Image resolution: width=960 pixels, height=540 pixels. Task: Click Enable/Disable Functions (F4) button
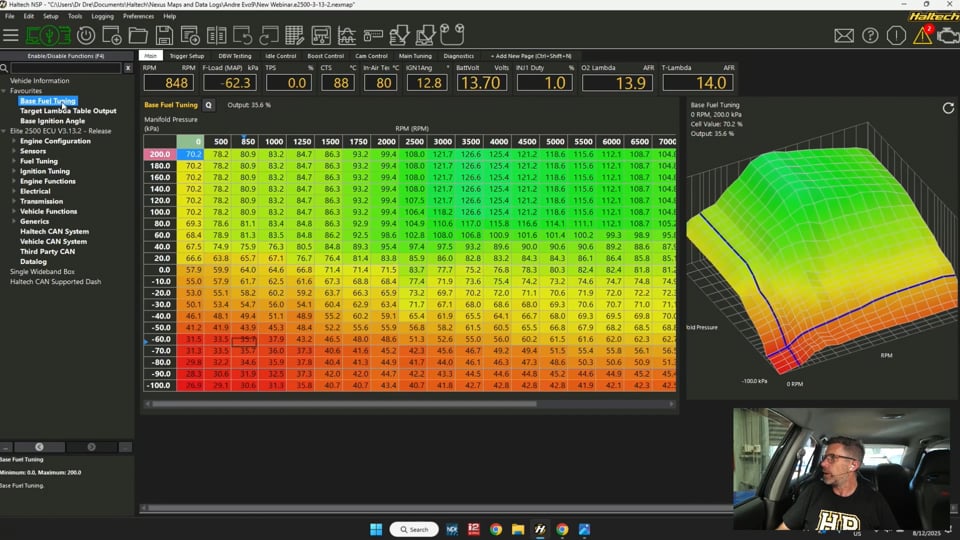point(66,56)
